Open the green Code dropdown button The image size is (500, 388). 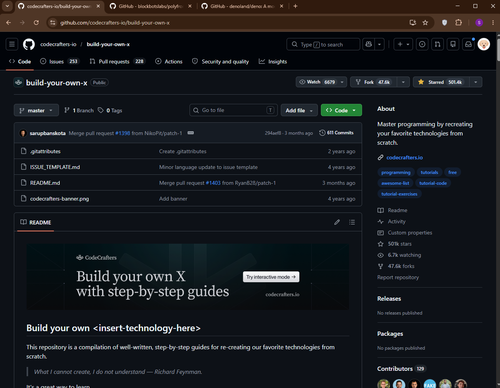pos(341,110)
